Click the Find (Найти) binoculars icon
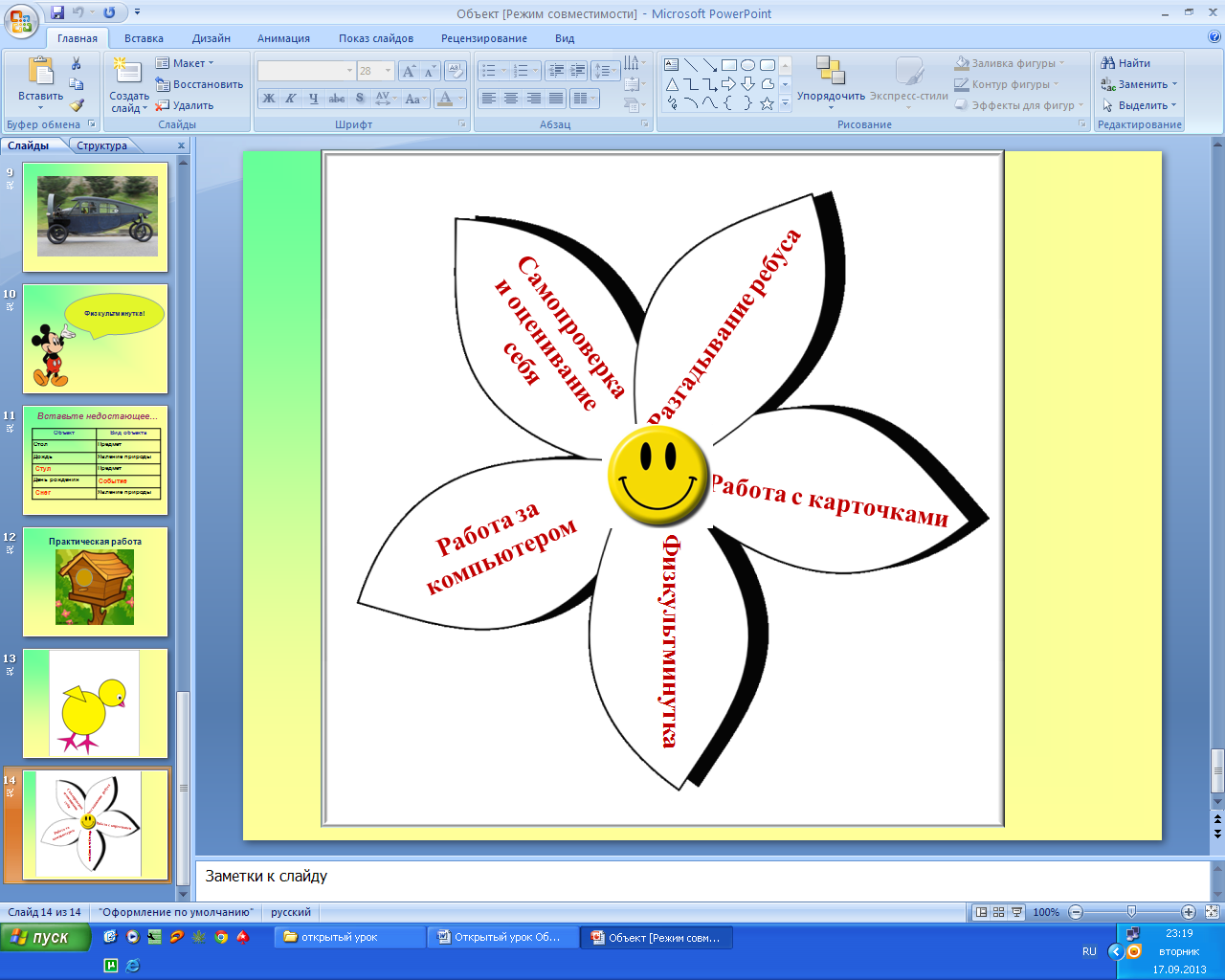1225x980 pixels. [1108, 63]
